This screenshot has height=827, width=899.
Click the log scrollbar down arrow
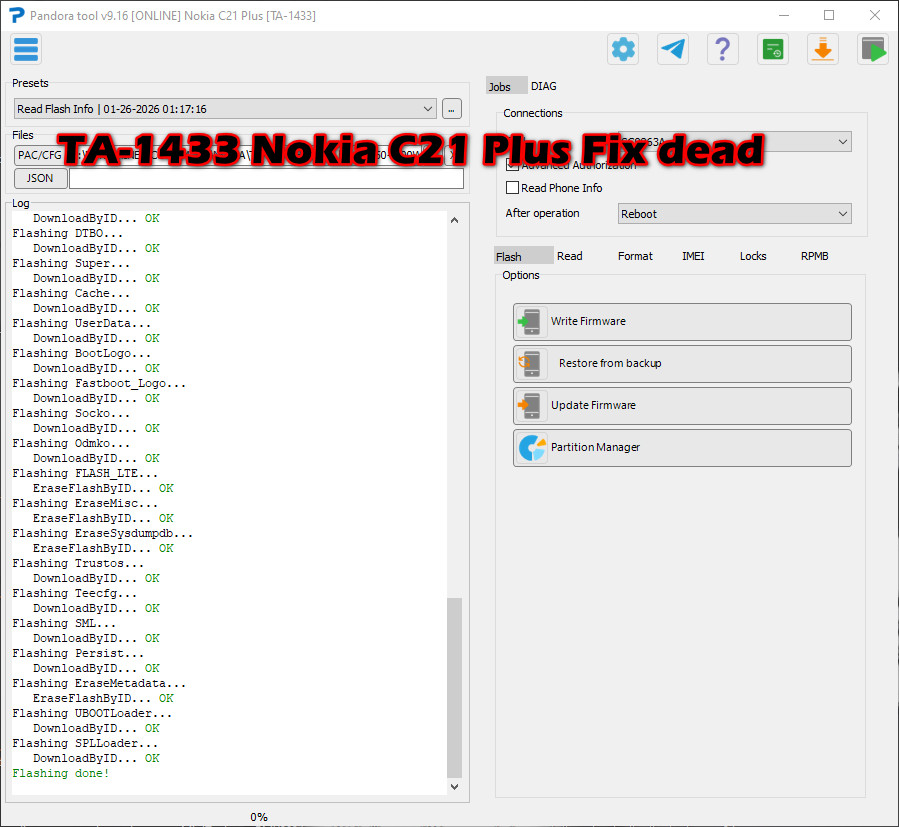coord(454,787)
